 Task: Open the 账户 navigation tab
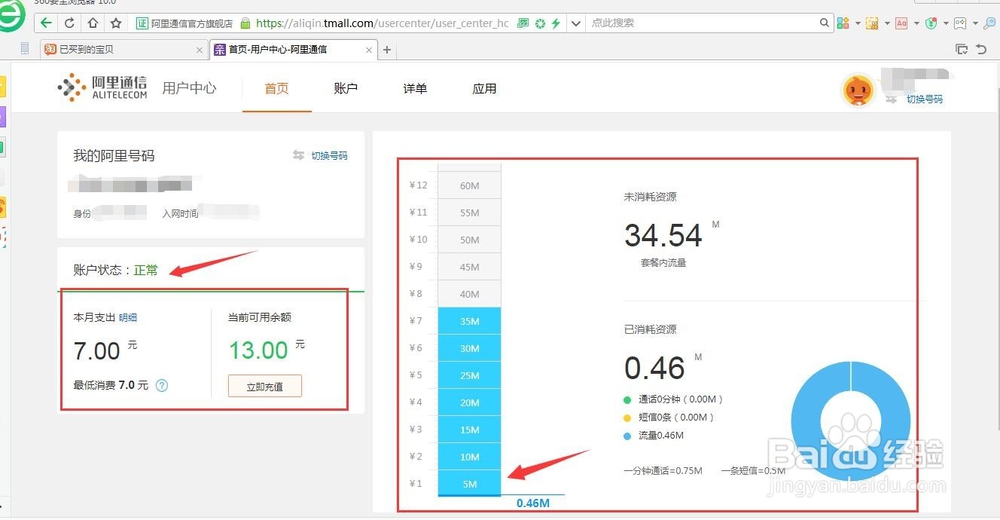(346, 89)
